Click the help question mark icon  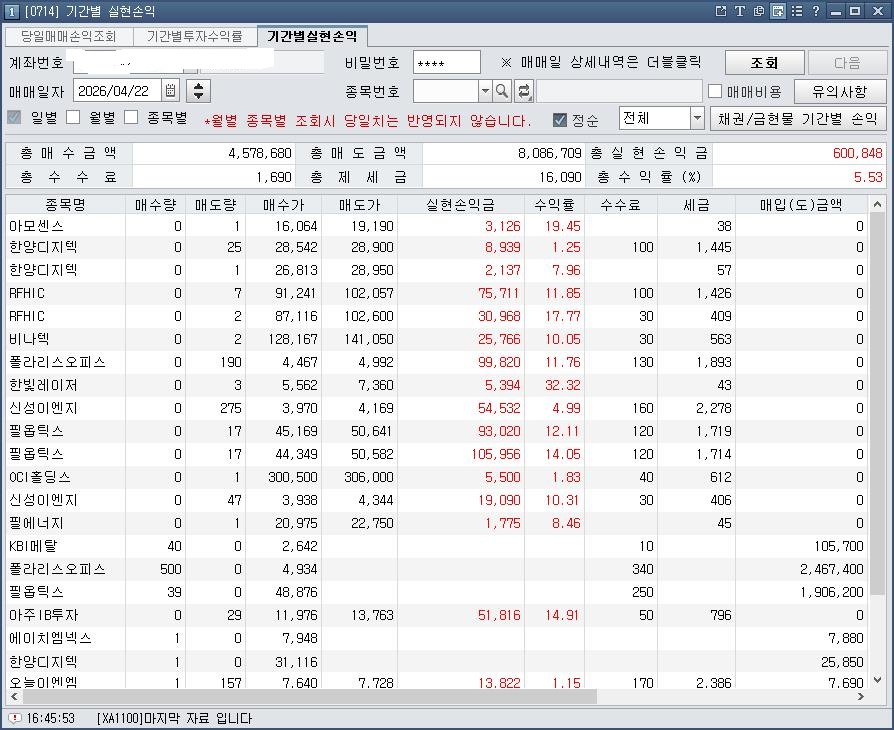coord(816,11)
